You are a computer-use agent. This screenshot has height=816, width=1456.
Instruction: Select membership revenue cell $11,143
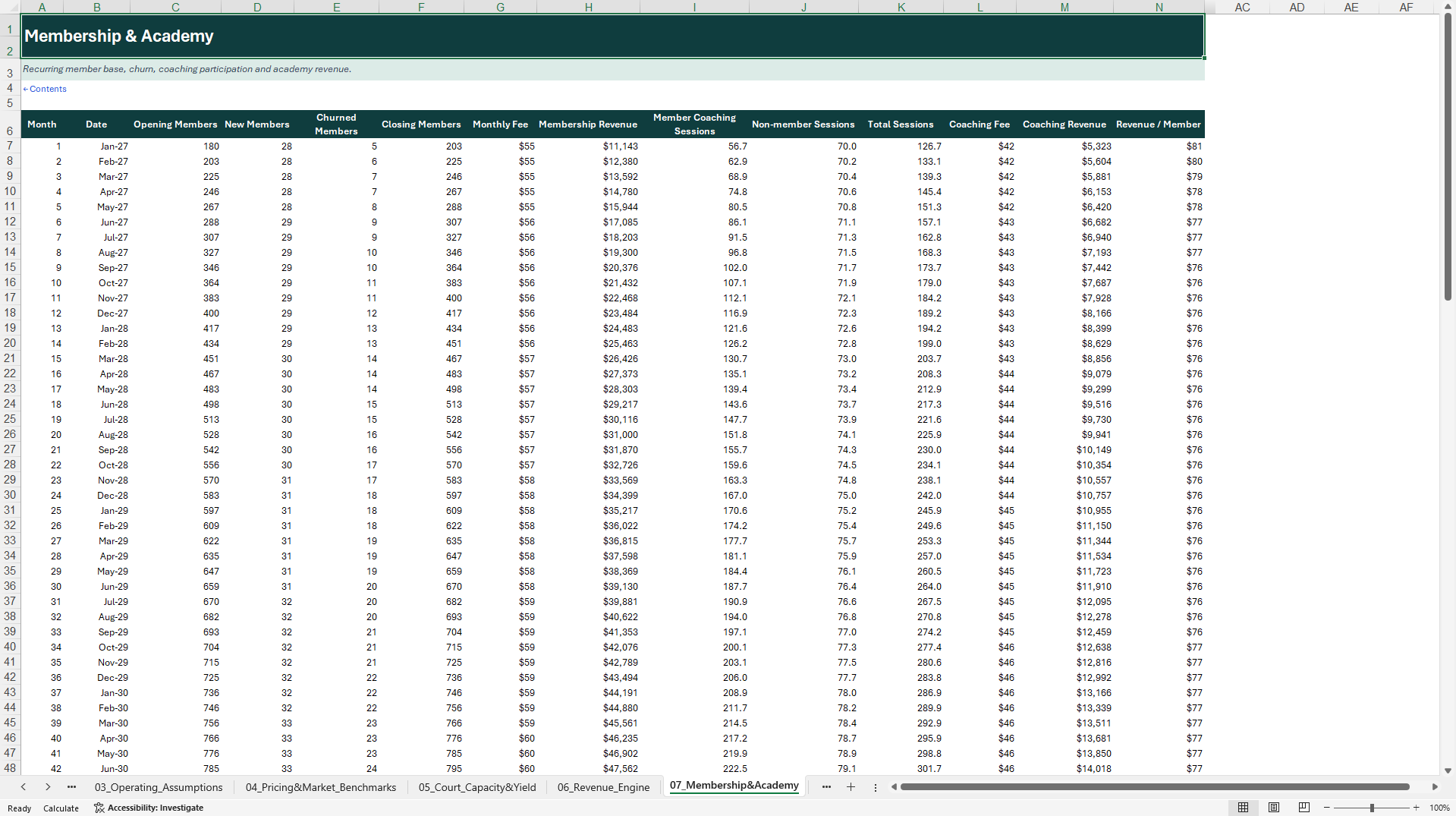(588, 146)
